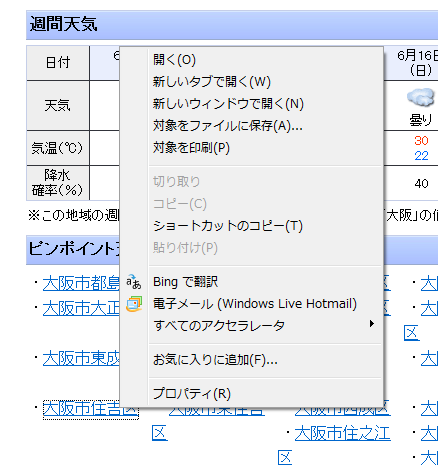Click the high temperature value 30
Viewport: 438px width, 465px height.
click(421, 141)
